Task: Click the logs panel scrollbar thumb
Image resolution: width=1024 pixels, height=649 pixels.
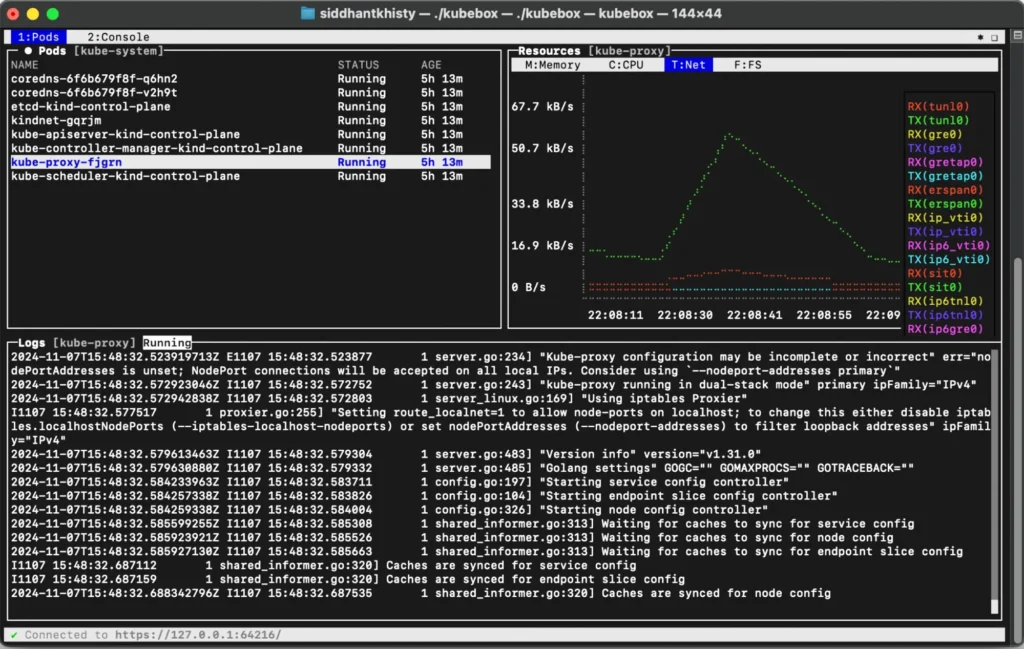Action: 995,607
